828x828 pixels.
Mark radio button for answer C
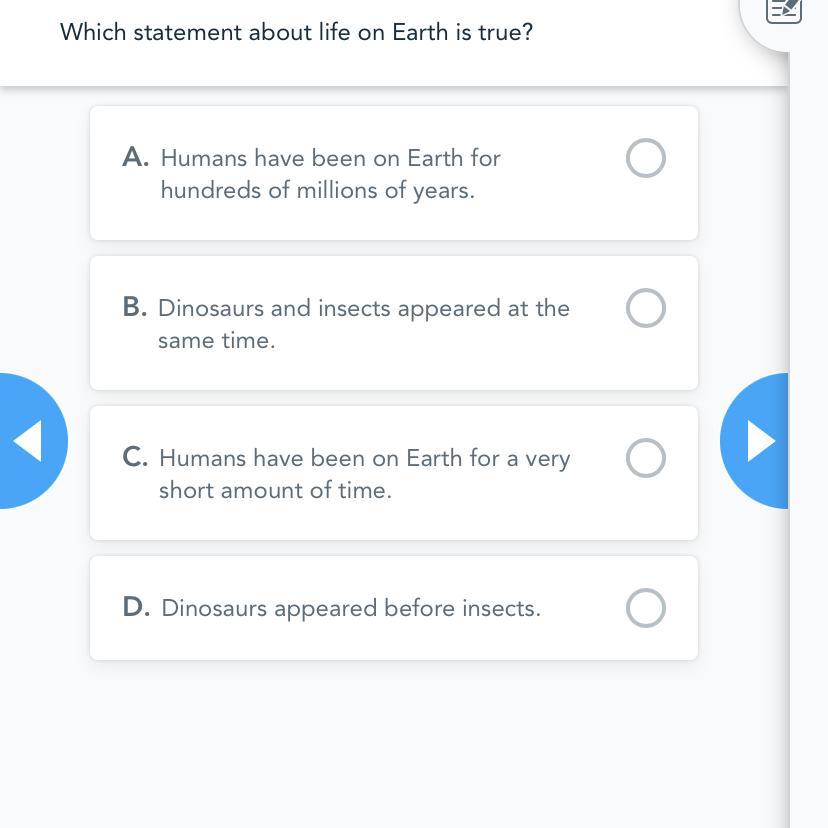(x=645, y=458)
